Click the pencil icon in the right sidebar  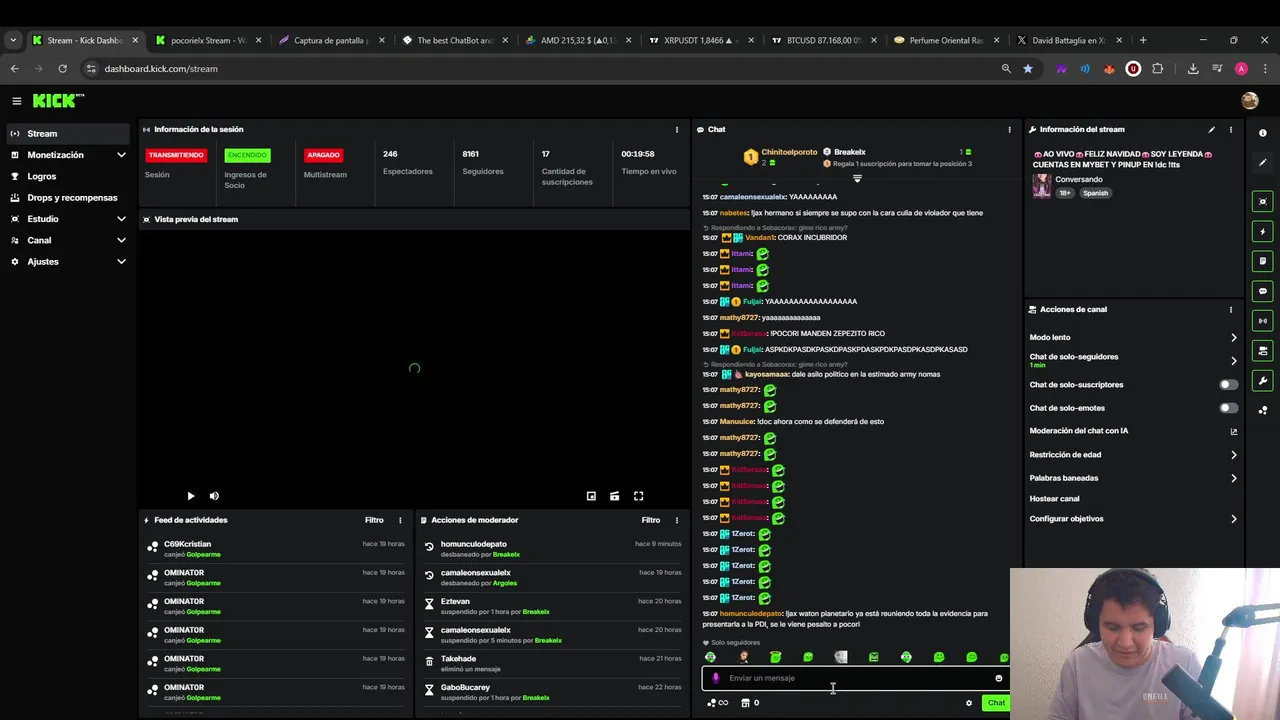[x=1263, y=162]
